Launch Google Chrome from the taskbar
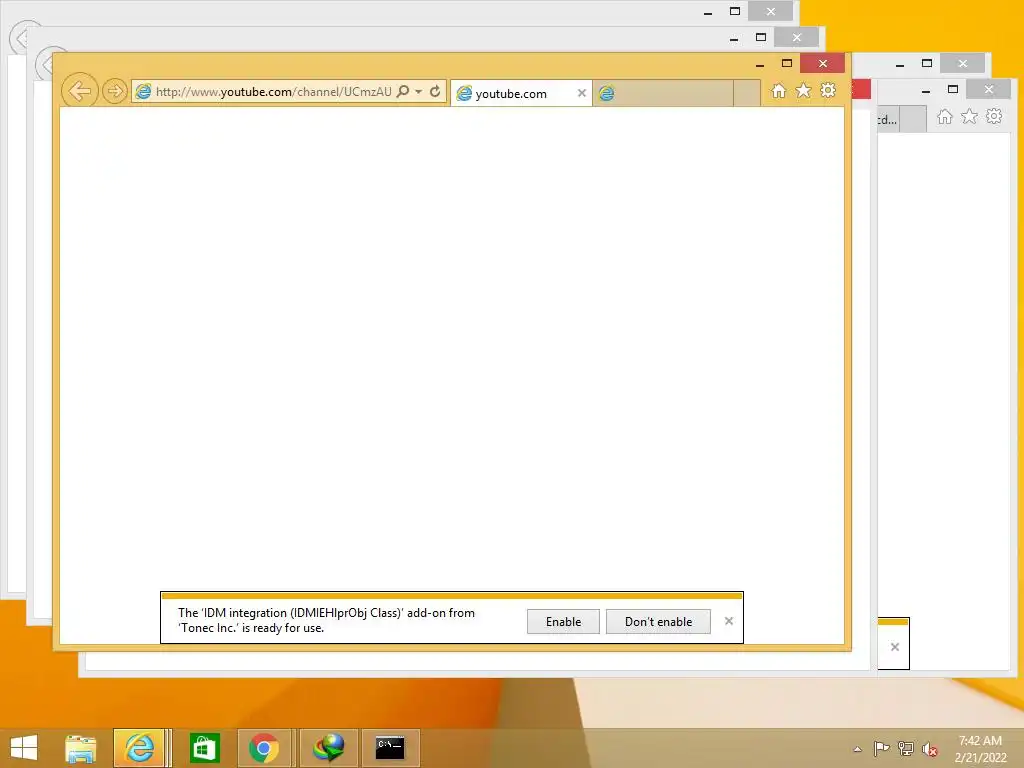Screen dimensions: 1024x768 tap(264, 748)
